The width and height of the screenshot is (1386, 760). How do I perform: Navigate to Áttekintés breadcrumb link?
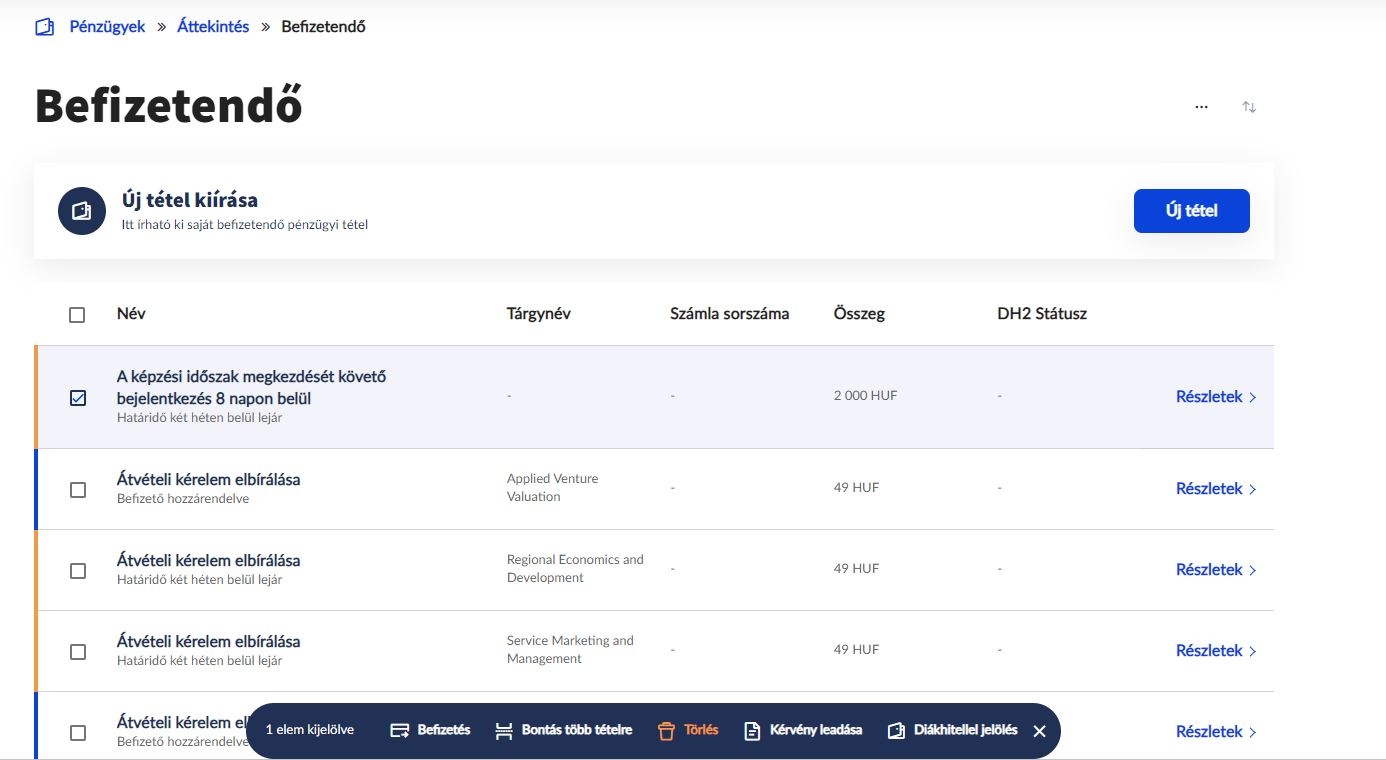click(213, 27)
